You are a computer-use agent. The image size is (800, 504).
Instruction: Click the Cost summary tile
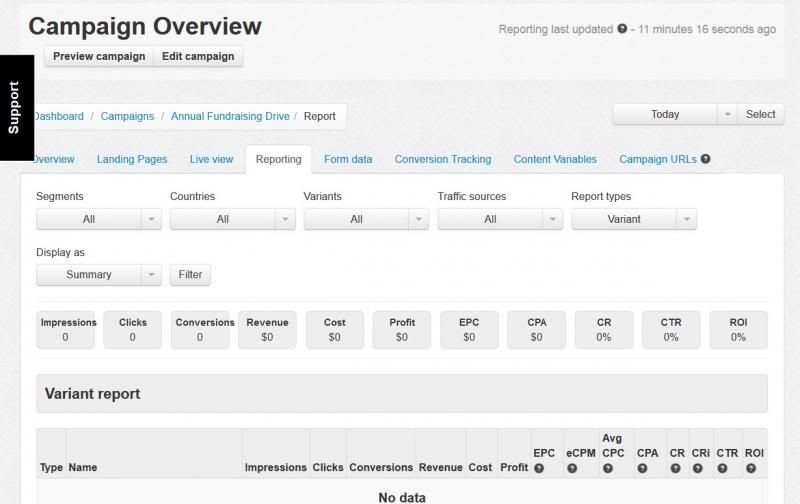tap(335, 330)
